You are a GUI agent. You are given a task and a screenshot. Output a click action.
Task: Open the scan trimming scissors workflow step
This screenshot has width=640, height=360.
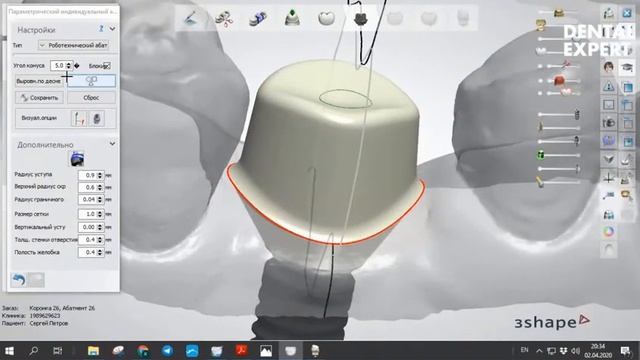224,18
